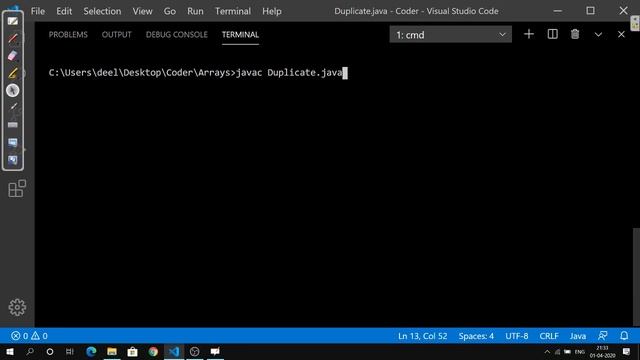Add a new terminal with the plus icon

tap(529, 34)
